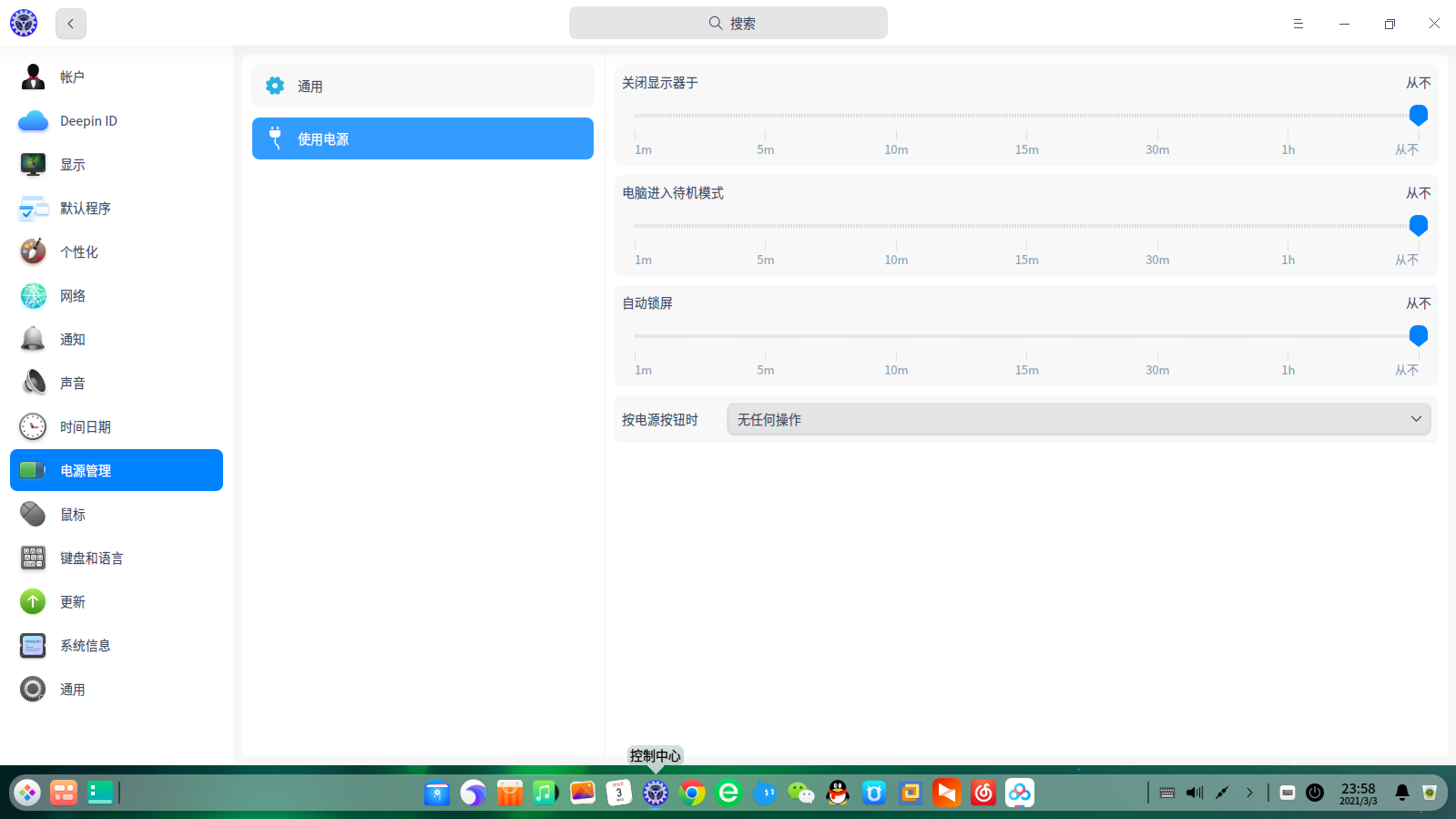The width and height of the screenshot is (1456, 819).
Task: Launch the green Music app in dock
Action: 546,793
